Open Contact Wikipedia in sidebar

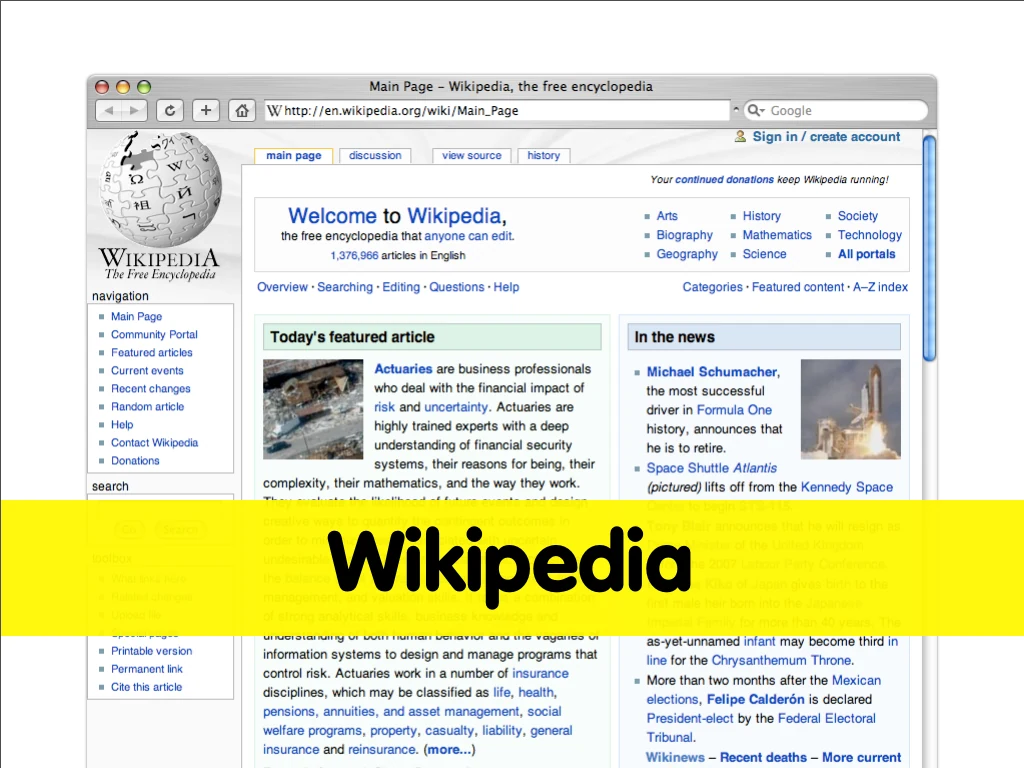coord(154,442)
